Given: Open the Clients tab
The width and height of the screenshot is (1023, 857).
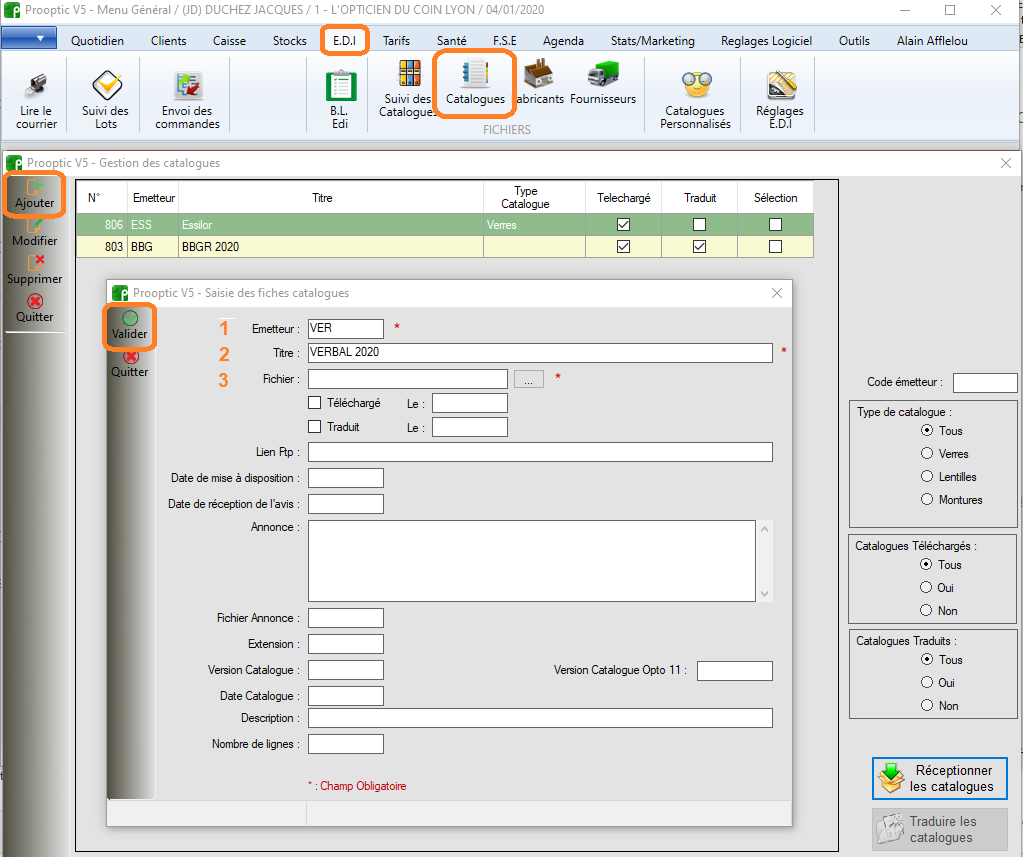Looking at the screenshot, I should [168, 40].
